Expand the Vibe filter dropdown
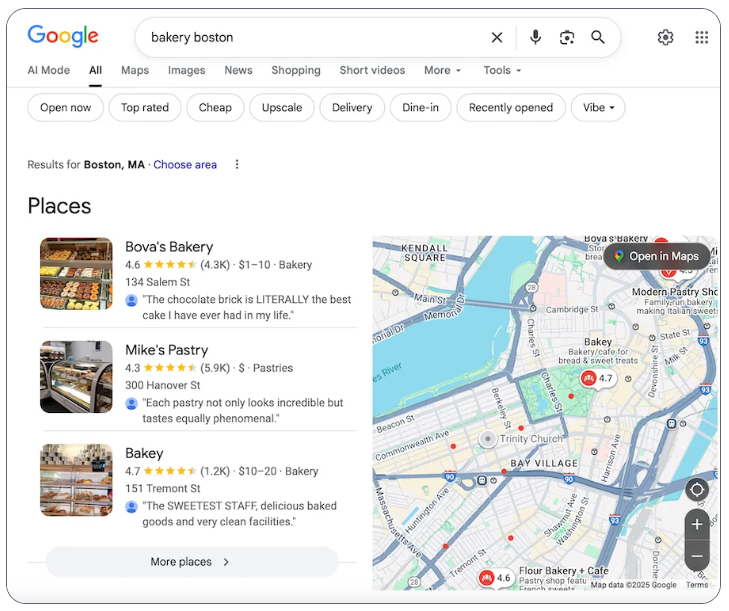 (x=598, y=108)
